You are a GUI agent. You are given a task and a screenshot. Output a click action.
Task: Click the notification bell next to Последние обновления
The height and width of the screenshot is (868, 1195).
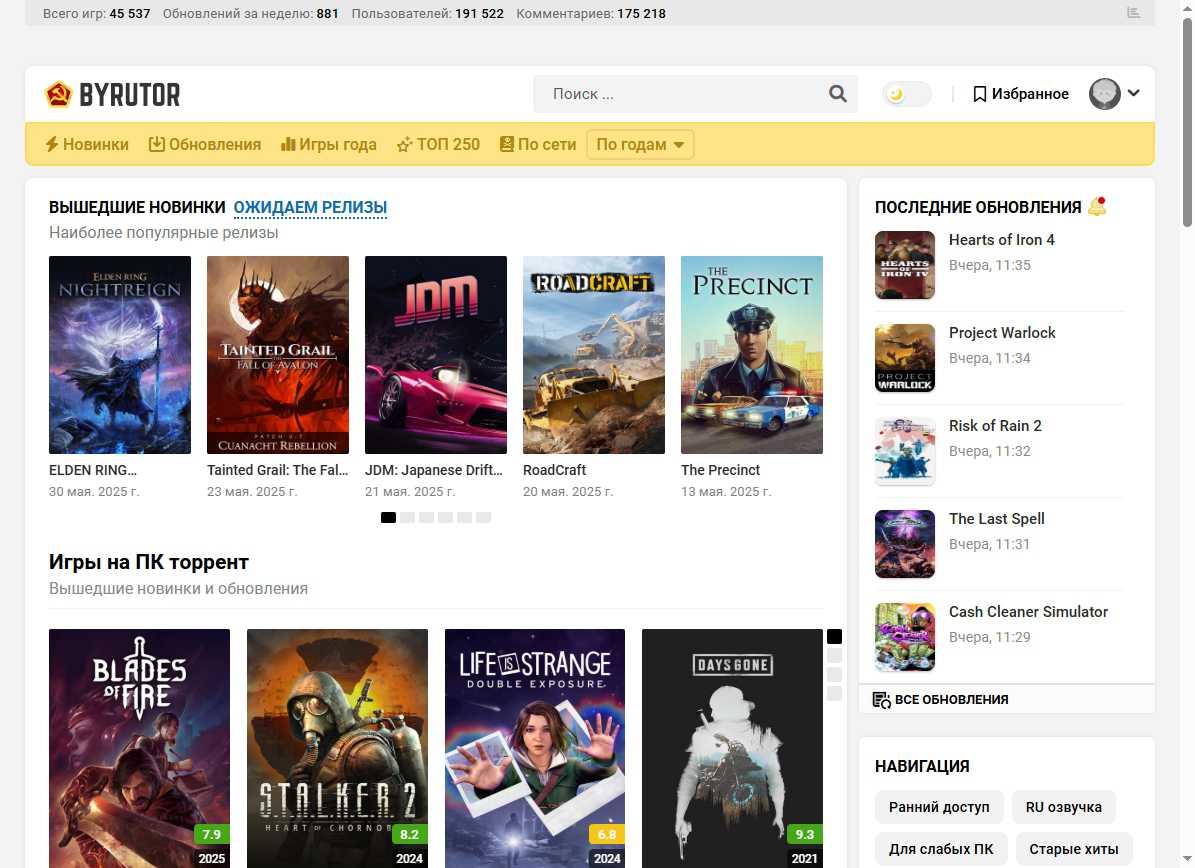point(1097,207)
